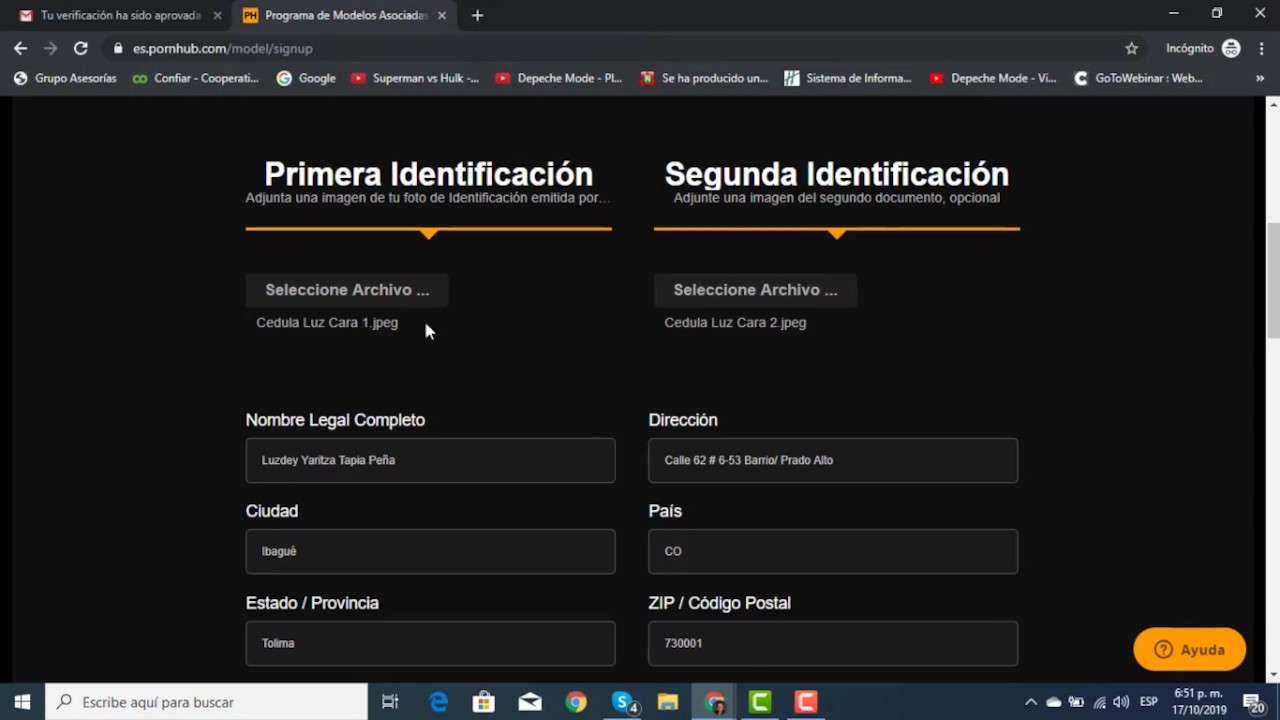The image size is (1280, 720).
Task: Reload the current page
Action: 81,48
